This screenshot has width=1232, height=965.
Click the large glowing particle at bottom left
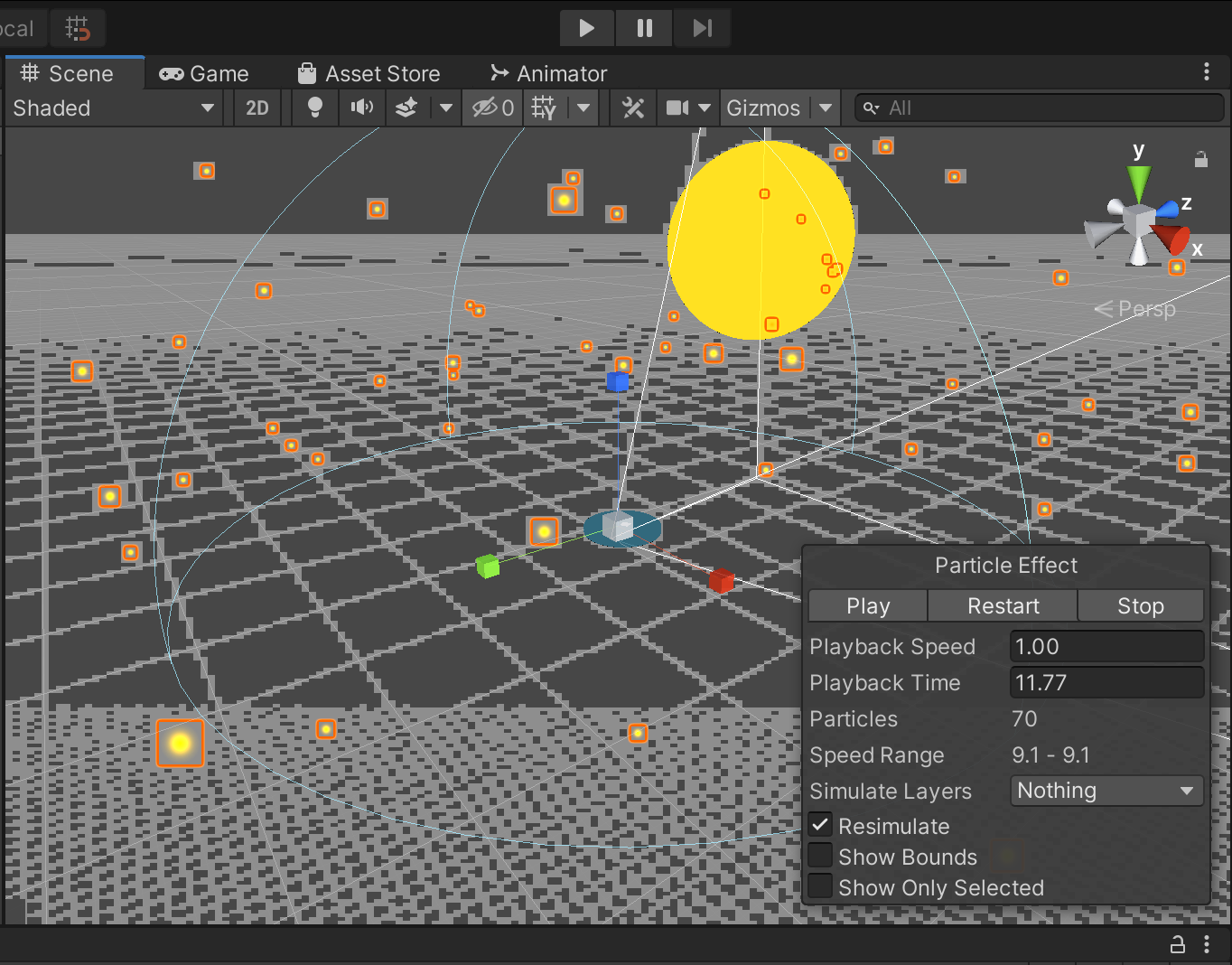pyautogui.click(x=180, y=743)
